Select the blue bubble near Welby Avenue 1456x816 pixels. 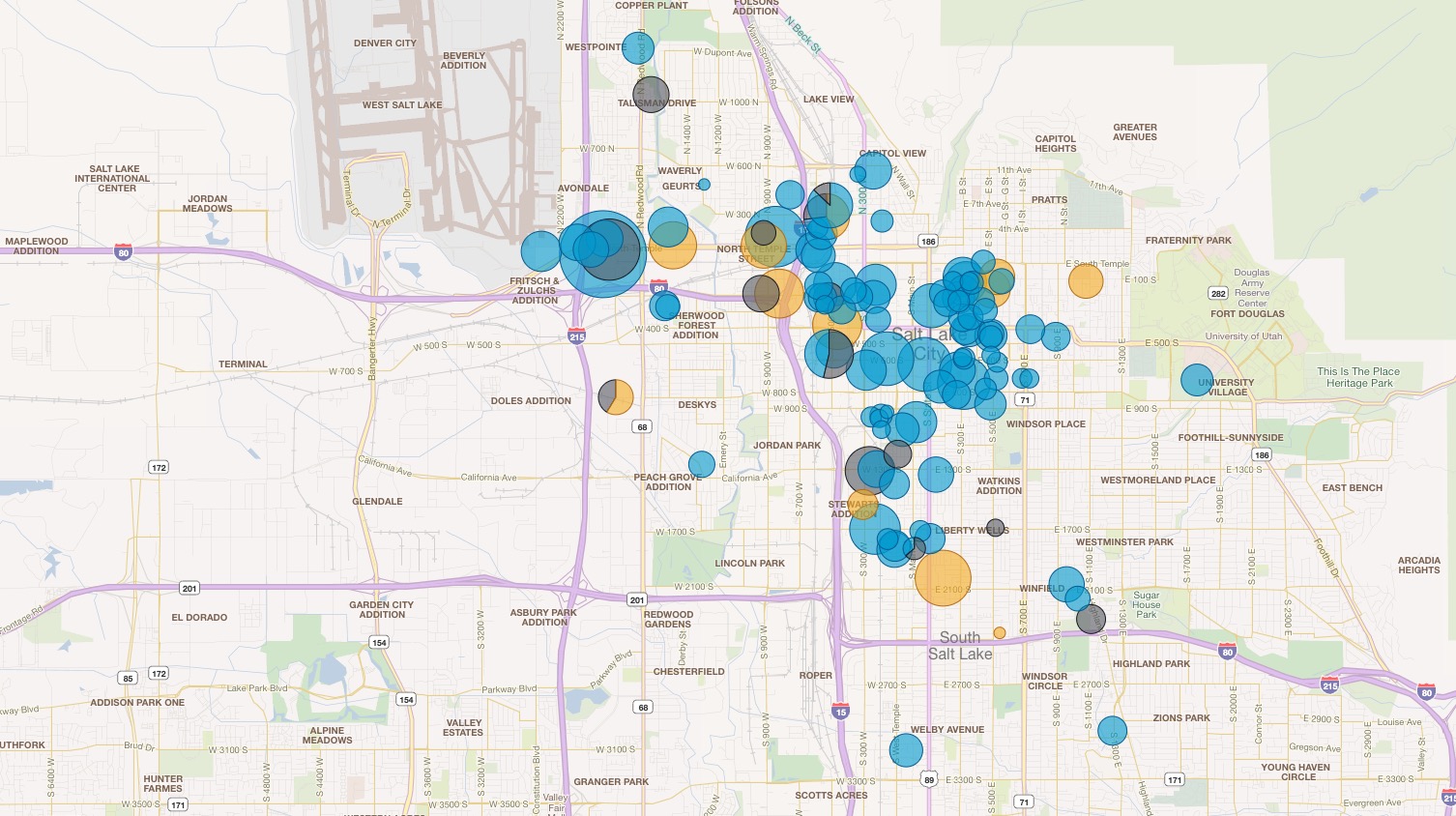tap(906, 748)
